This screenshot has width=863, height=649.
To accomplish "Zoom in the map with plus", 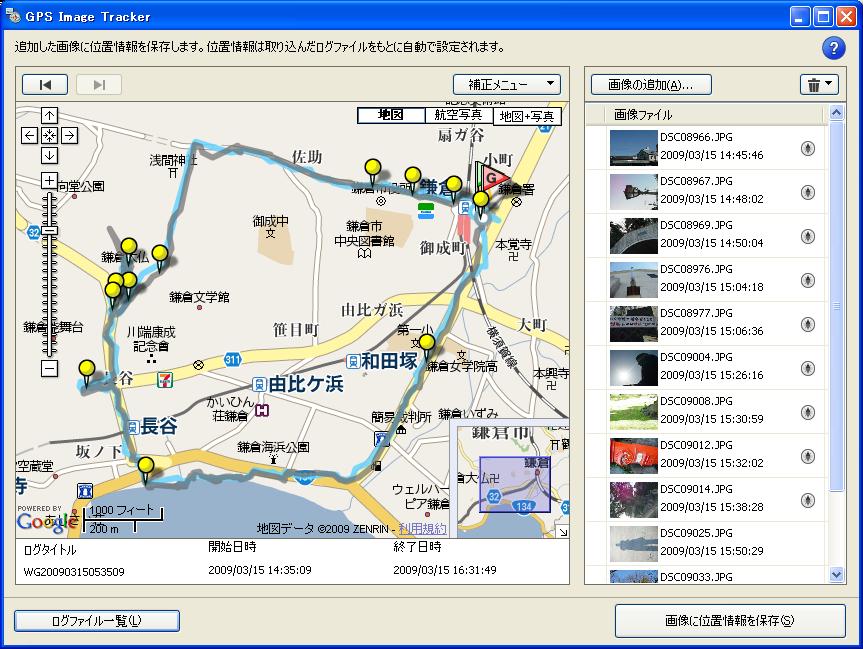I will coord(50,181).
